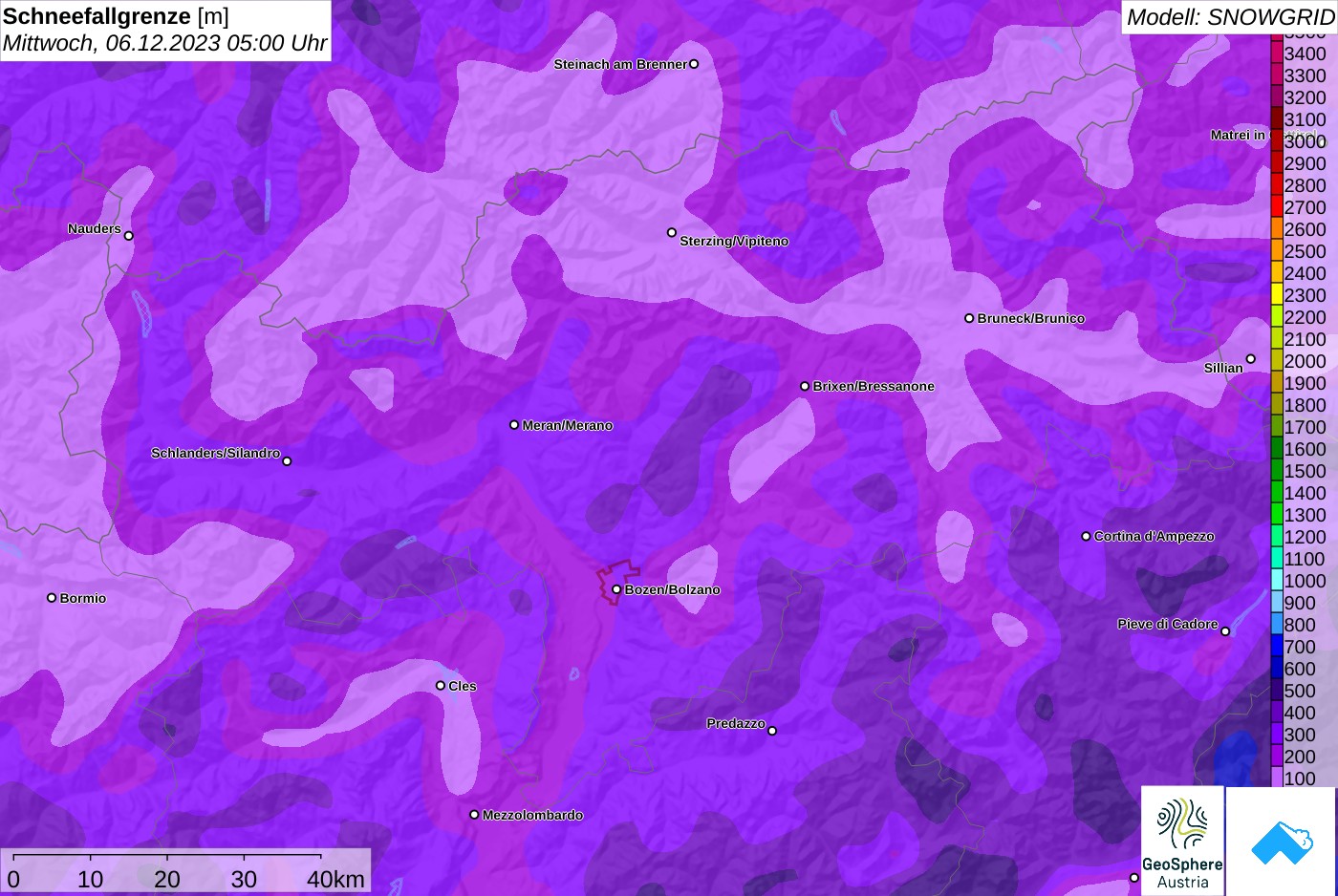Select the Steinach am Brenner marker
Image resolution: width=1338 pixels, height=896 pixels.
(x=694, y=64)
